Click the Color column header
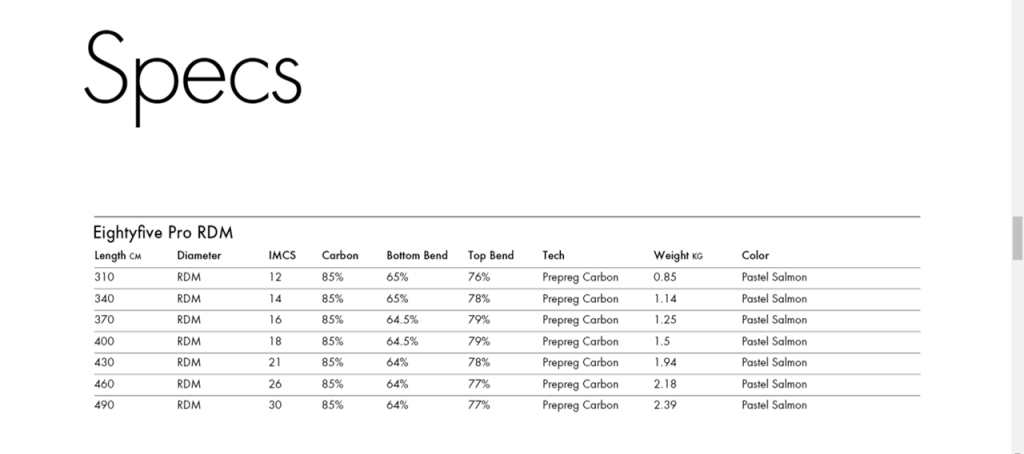 tap(756, 256)
